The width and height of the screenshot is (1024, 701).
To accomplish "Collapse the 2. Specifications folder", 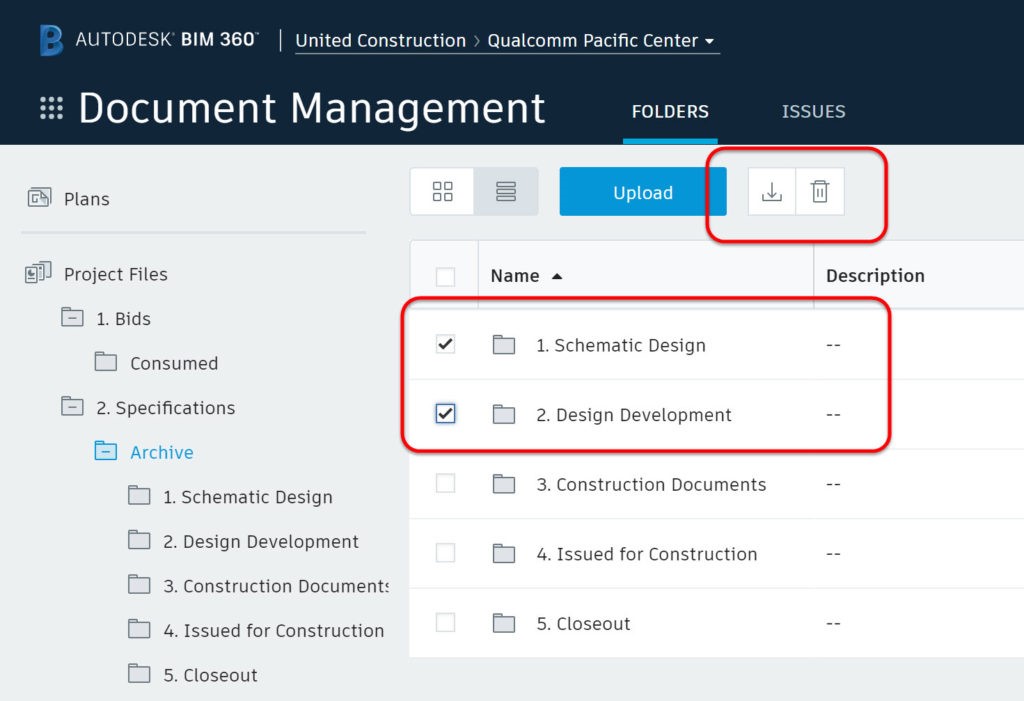I will 72,406.
